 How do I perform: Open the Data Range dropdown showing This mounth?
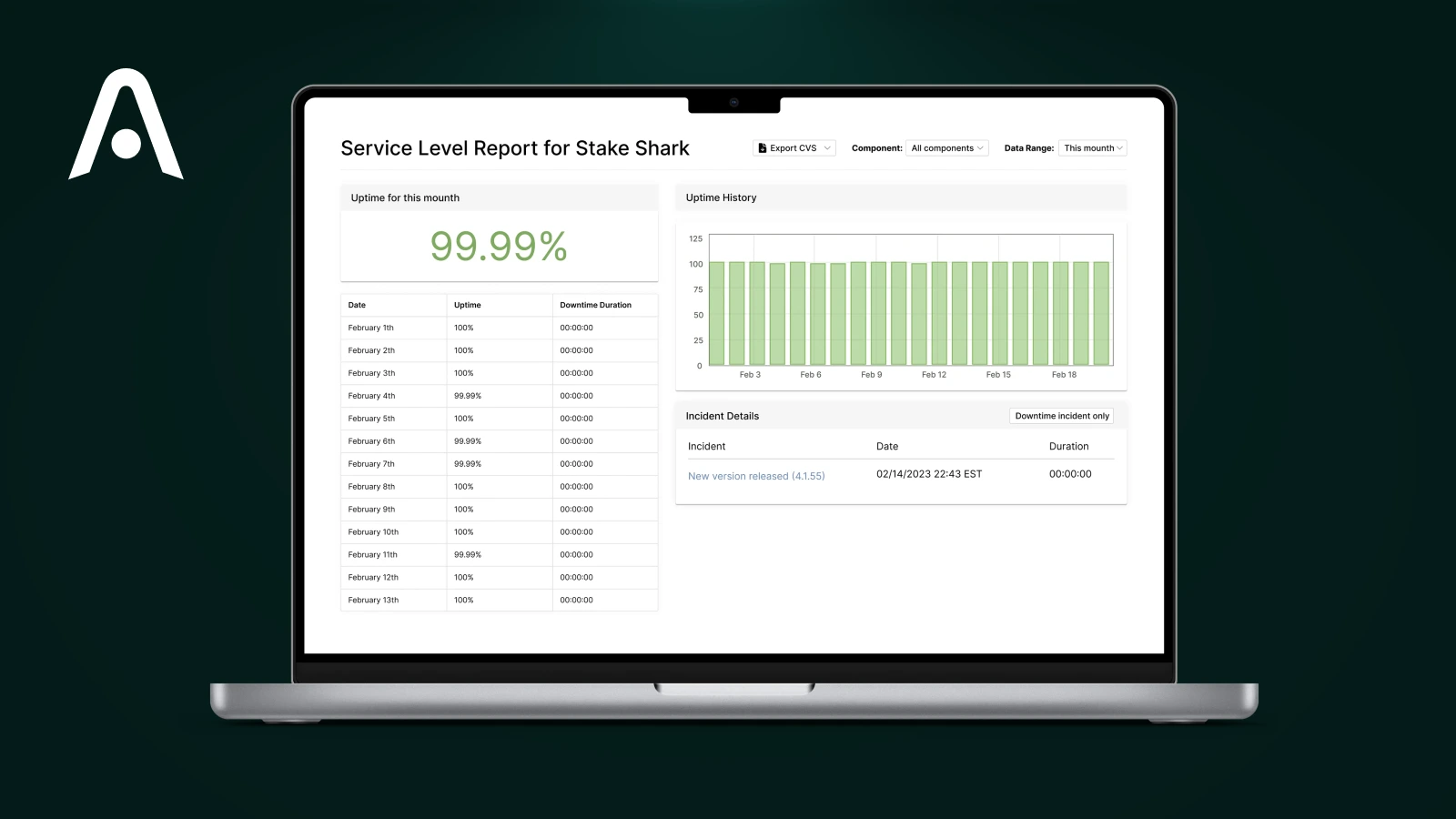[1092, 147]
